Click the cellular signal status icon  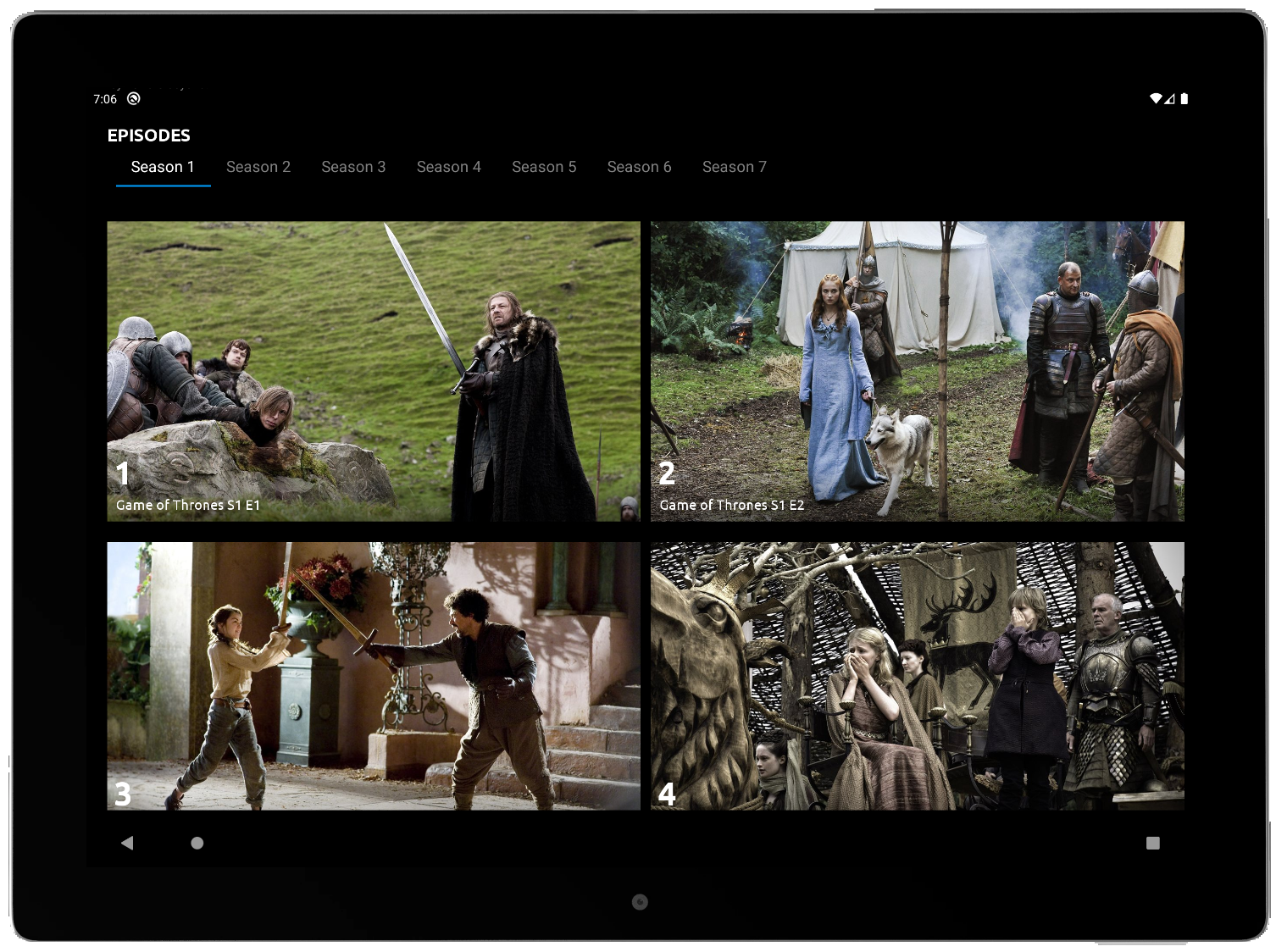(x=1169, y=99)
